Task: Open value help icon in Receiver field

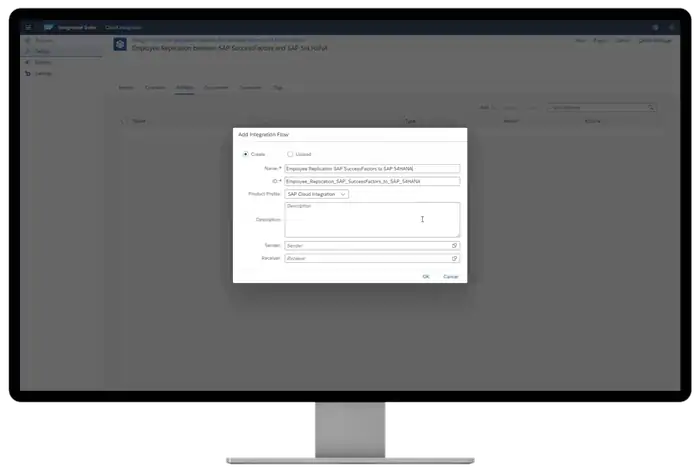Action: pos(454,258)
